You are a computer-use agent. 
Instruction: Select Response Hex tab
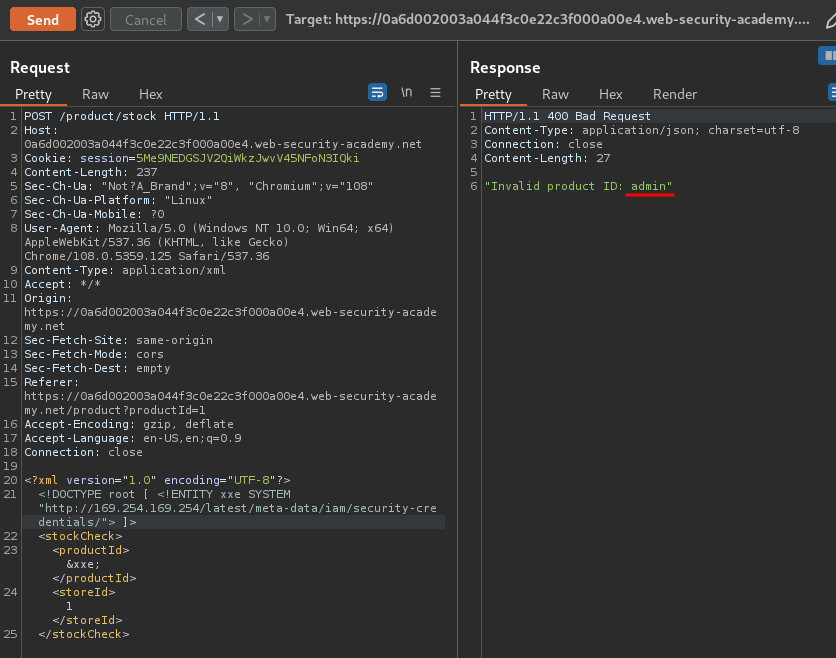[610, 94]
